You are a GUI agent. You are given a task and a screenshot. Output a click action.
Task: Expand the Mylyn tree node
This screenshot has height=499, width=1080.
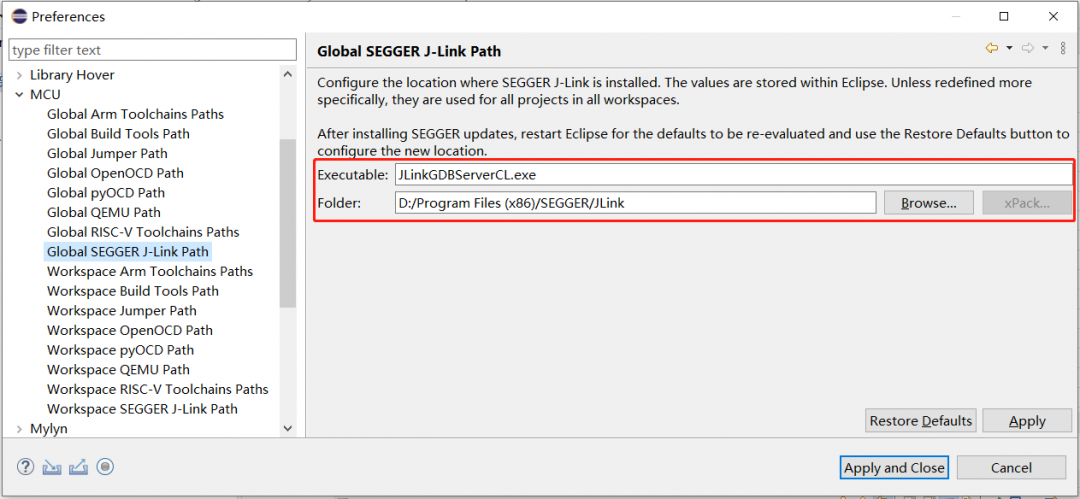pyautogui.click(x=19, y=429)
